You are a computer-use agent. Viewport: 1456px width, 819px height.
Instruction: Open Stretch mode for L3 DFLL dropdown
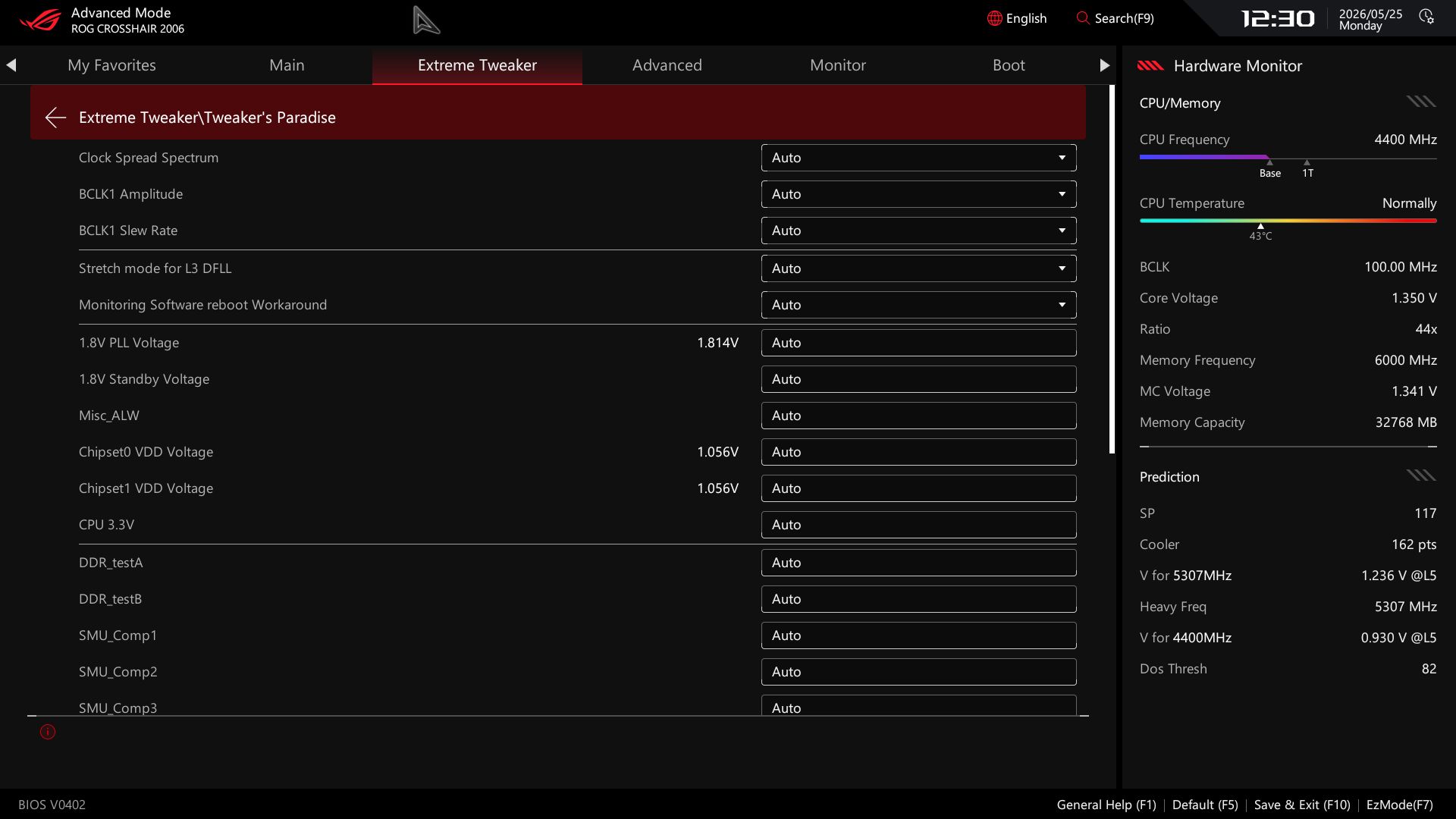(x=918, y=268)
